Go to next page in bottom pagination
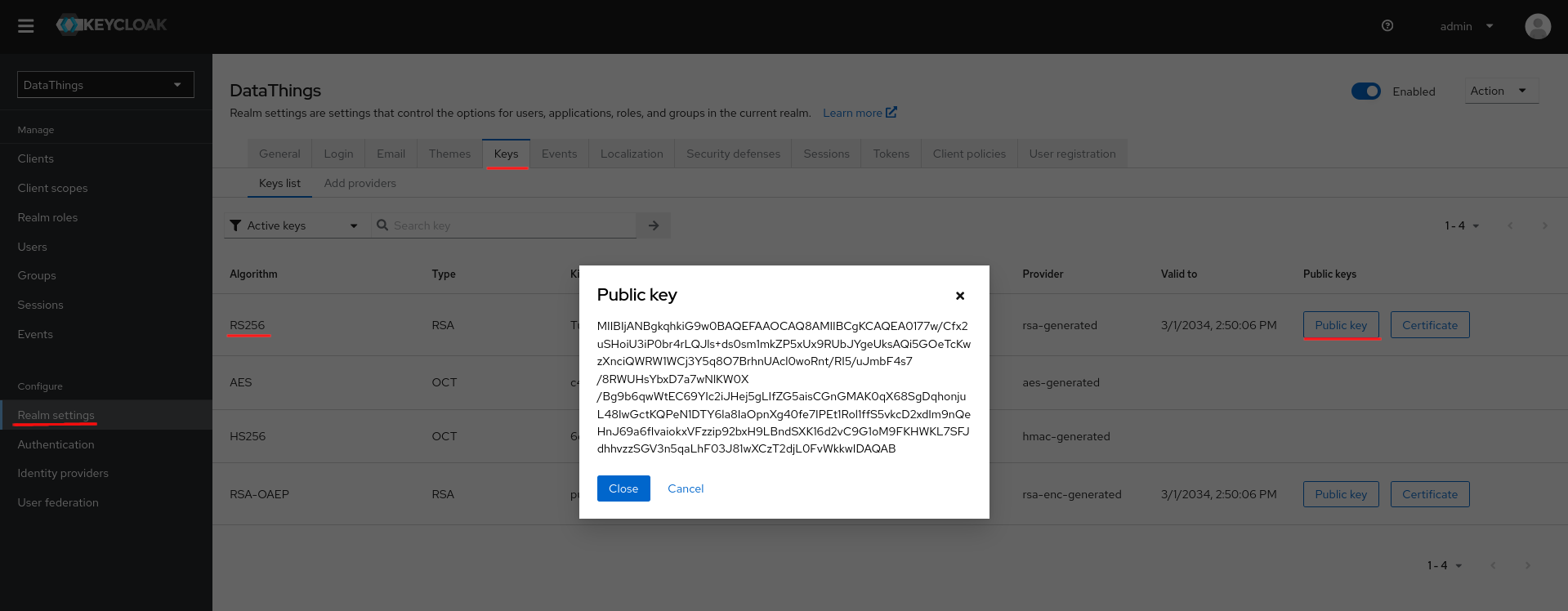Image resolution: width=1568 pixels, height=611 pixels. click(x=1527, y=565)
